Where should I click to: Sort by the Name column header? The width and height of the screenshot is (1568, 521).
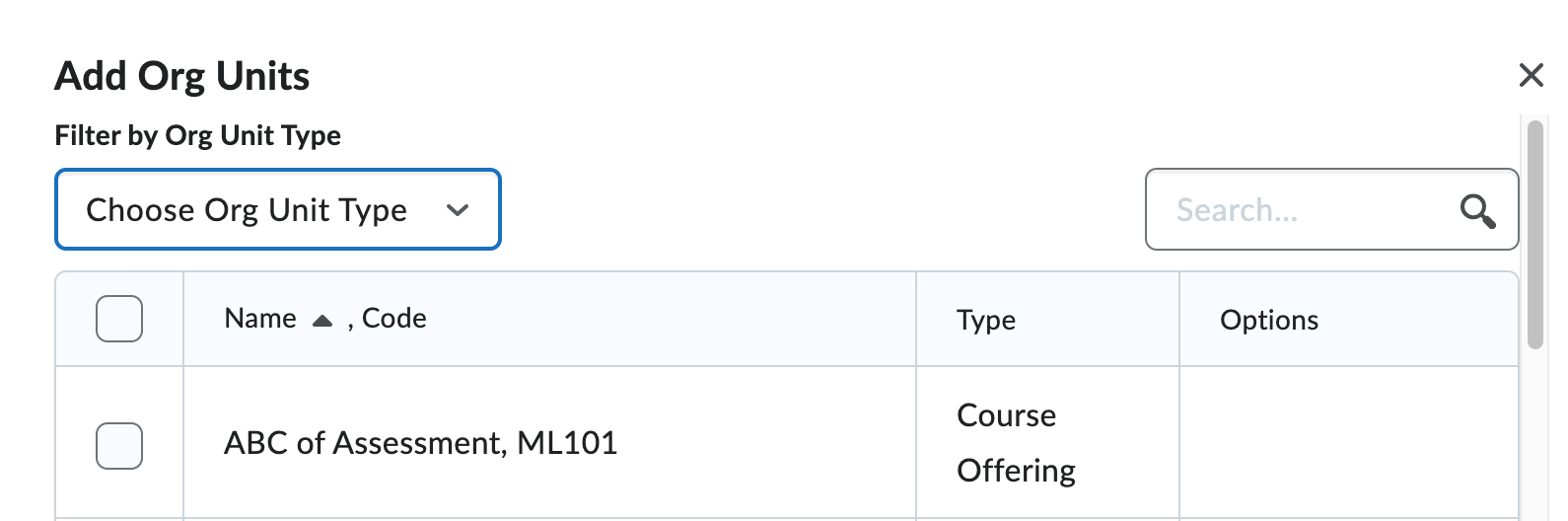click(x=260, y=319)
